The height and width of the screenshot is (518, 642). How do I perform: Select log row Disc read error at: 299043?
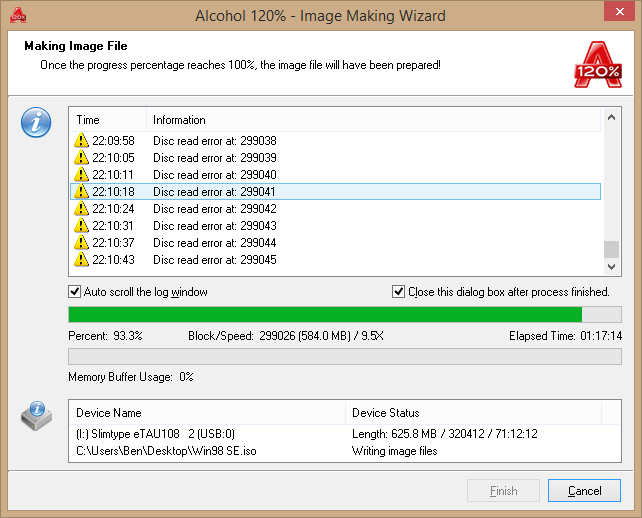335,225
